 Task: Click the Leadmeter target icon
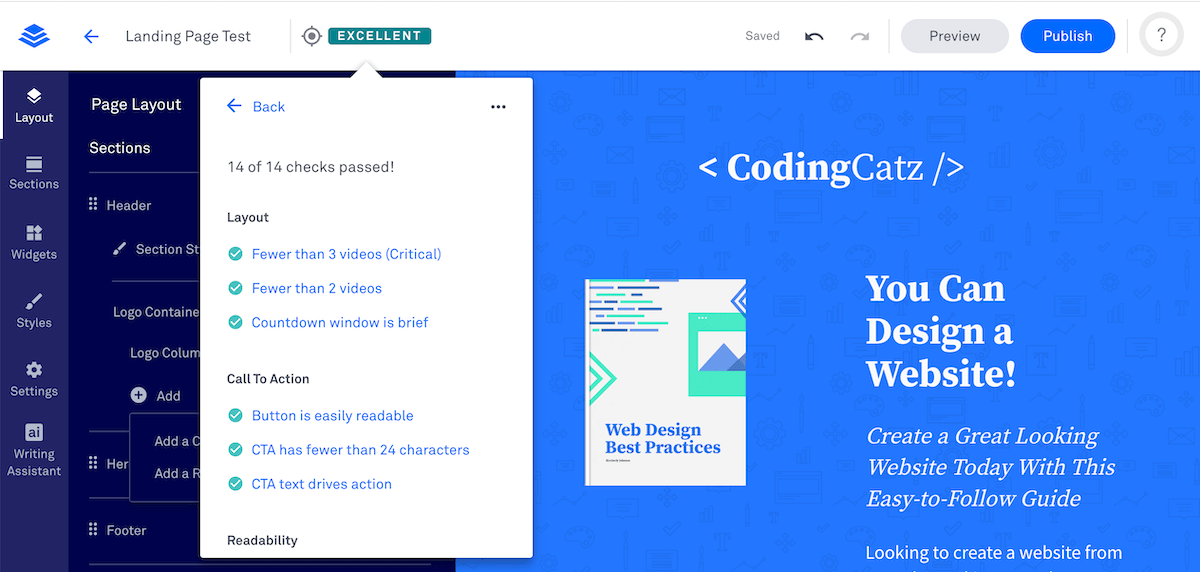(x=311, y=36)
